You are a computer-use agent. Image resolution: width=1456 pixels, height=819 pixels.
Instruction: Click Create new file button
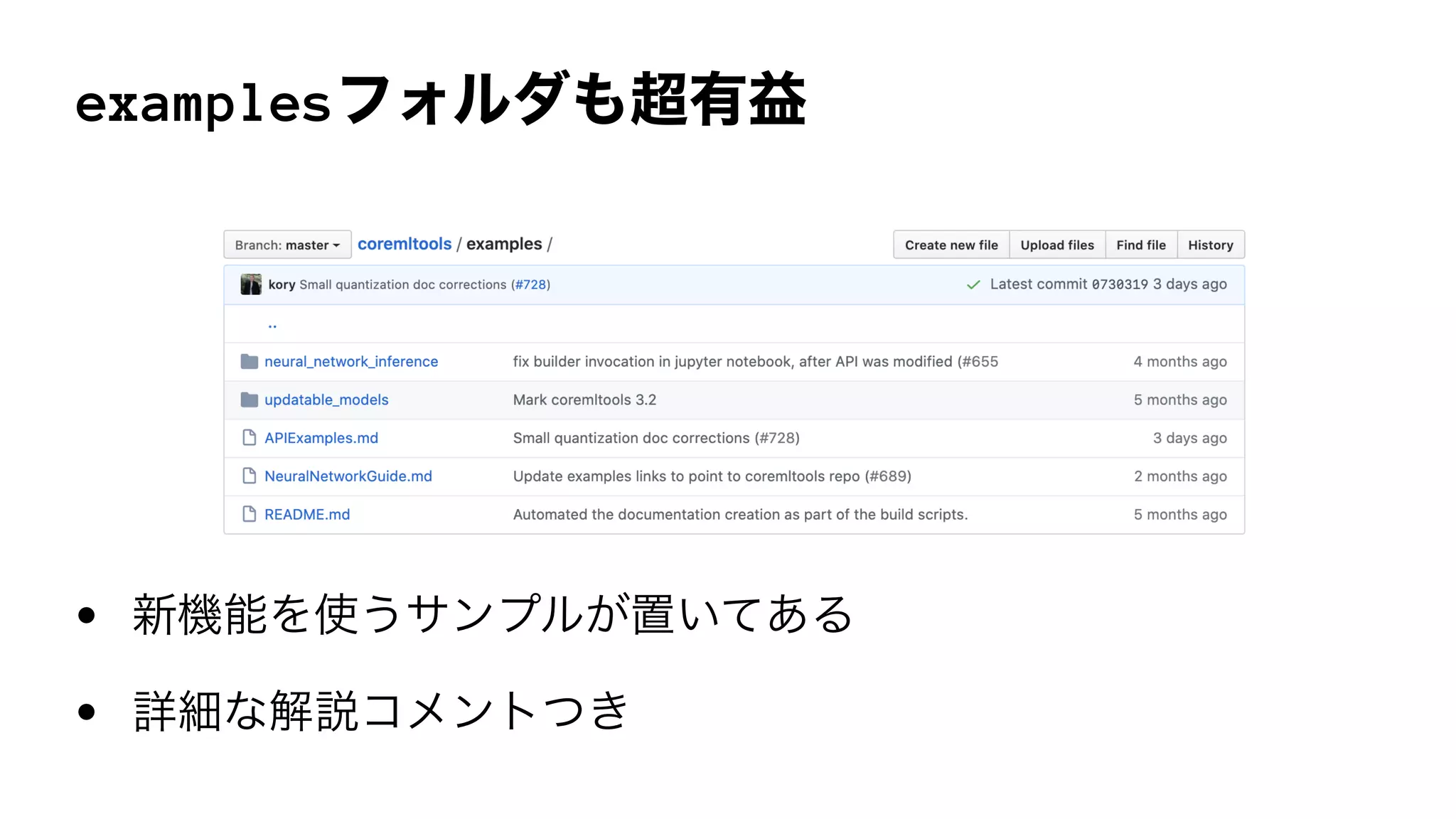[x=951, y=245]
